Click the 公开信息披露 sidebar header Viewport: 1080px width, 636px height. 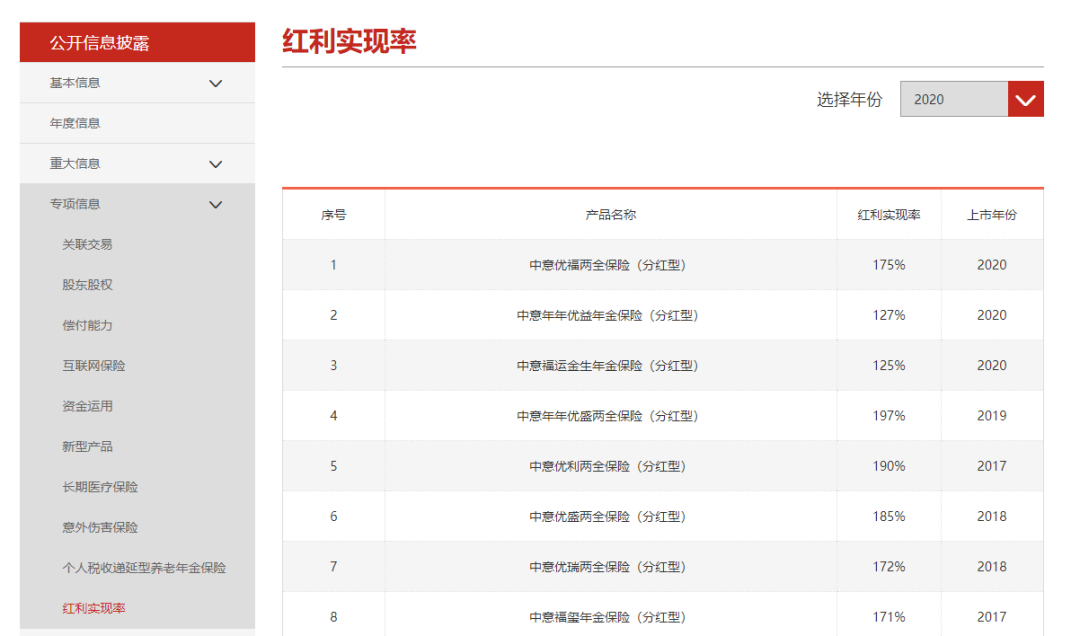coord(137,43)
